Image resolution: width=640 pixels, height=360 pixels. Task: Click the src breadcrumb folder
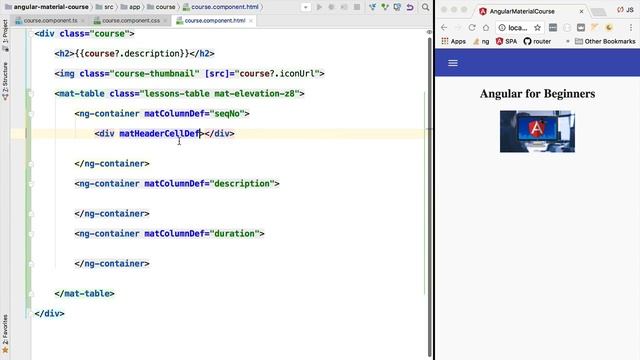105,7
